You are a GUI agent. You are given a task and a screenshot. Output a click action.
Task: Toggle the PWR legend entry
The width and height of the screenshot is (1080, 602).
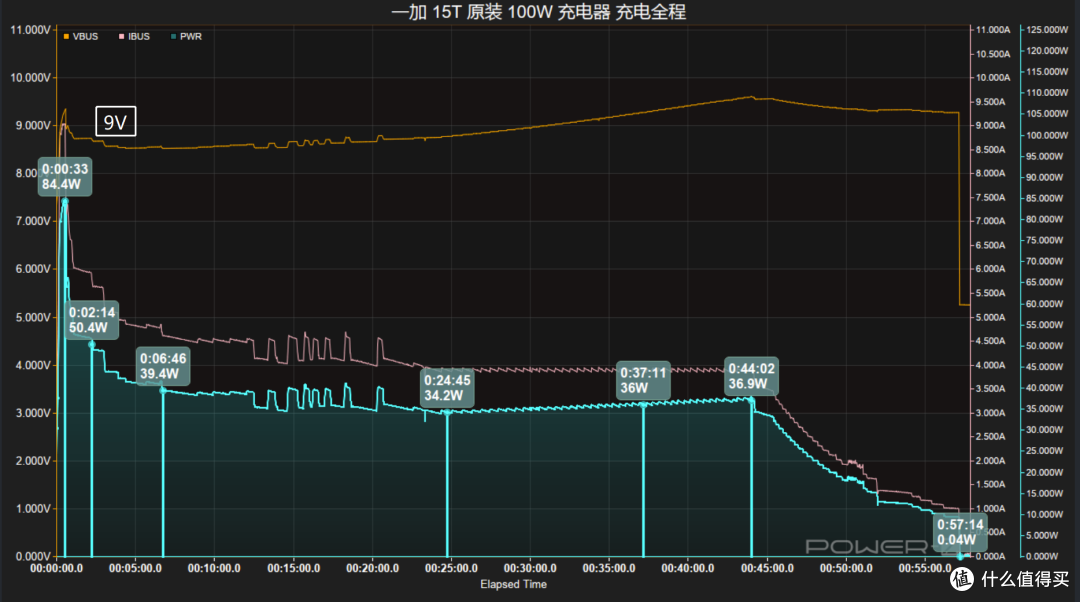tap(186, 37)
